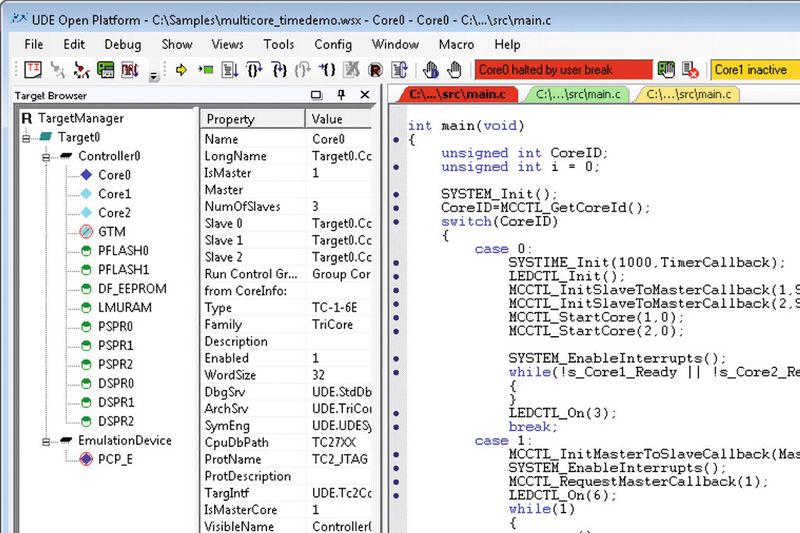Open the Tools menu
The image size is (800, 533).
coord(279,44)
